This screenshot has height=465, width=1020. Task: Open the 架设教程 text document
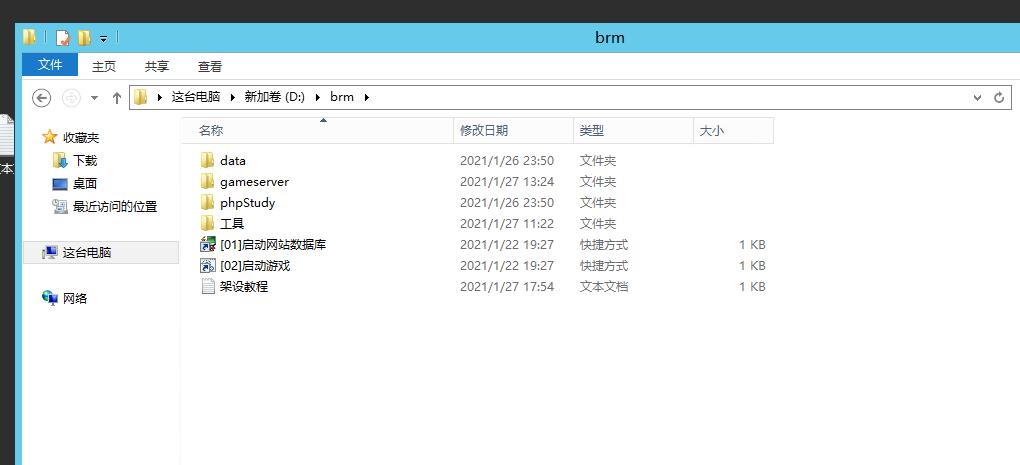(243, 286)
